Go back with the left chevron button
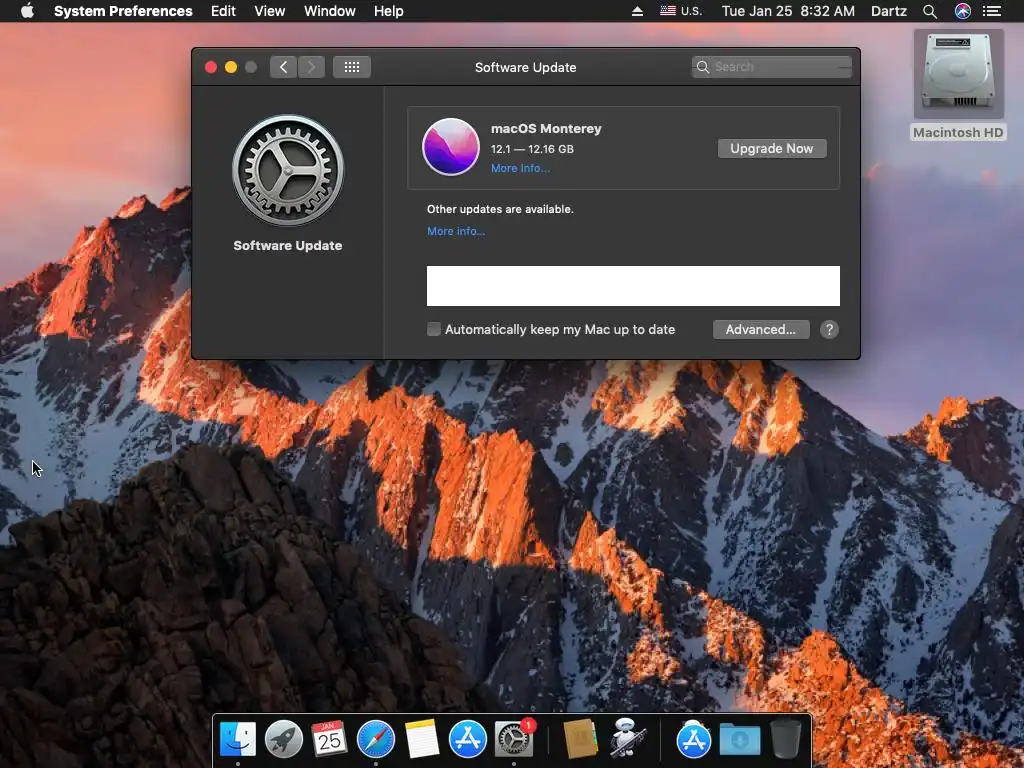This screenshot has height=768, width=1024. [x=283, y=67]
